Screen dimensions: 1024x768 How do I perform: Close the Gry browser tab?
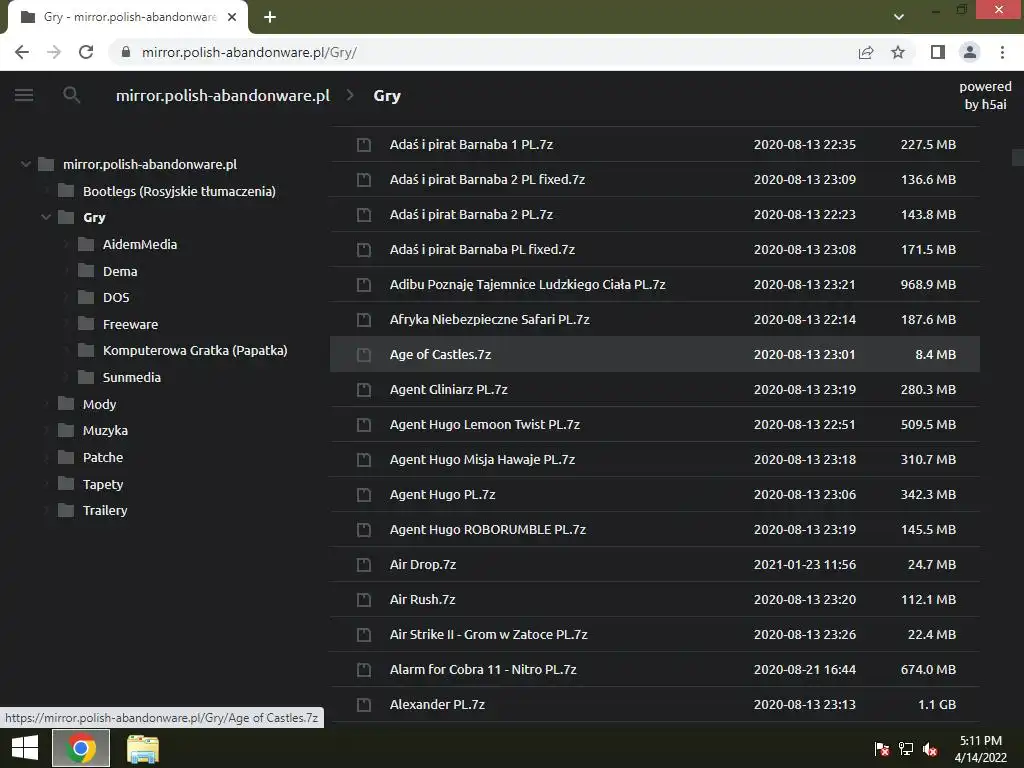232,17
